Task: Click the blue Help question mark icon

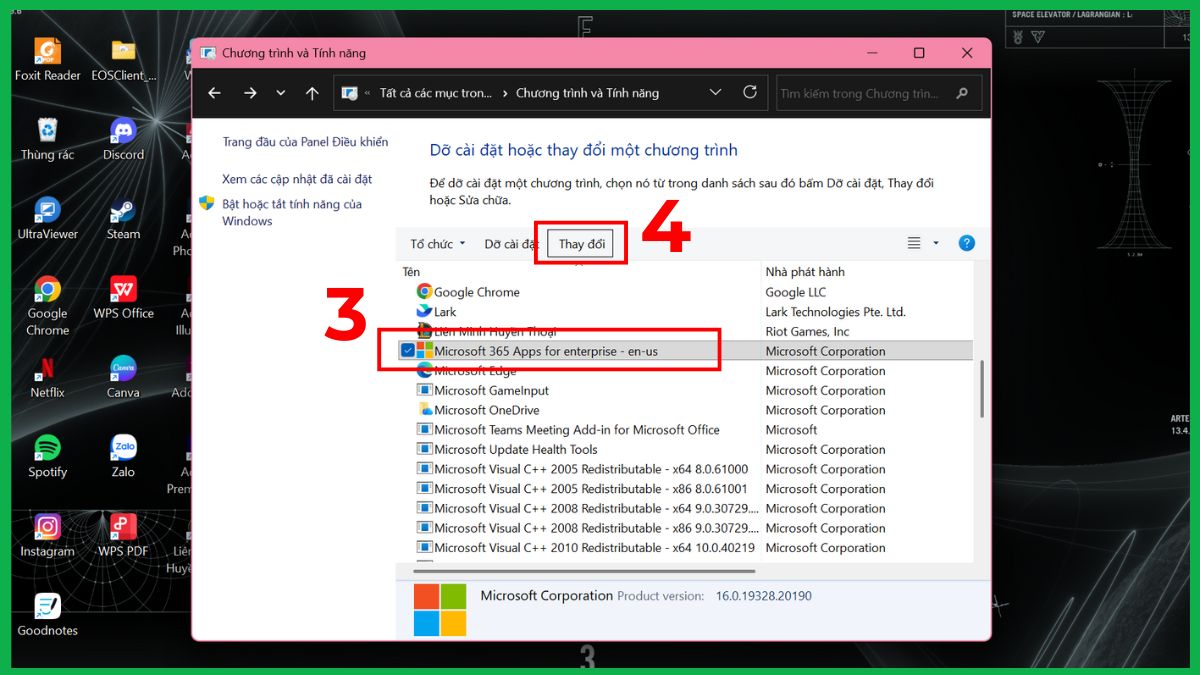Action: pyautogui.click(x=965, y=242)
